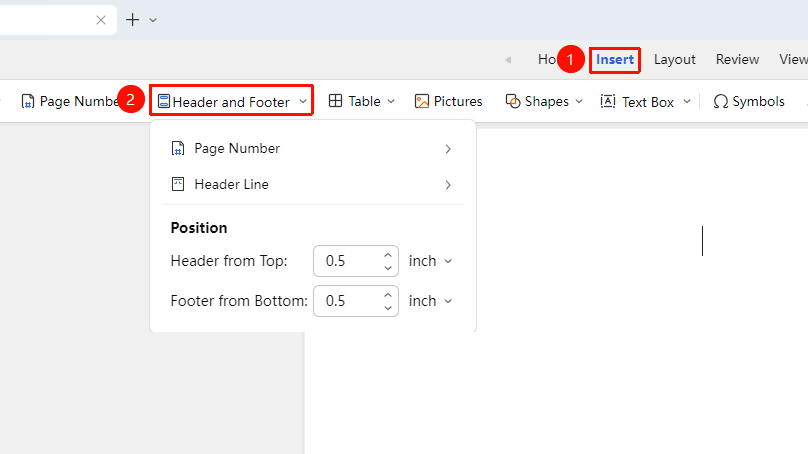Click the Header from Top input field
Viewport: 808px width, 454px height.
(356, 261)
